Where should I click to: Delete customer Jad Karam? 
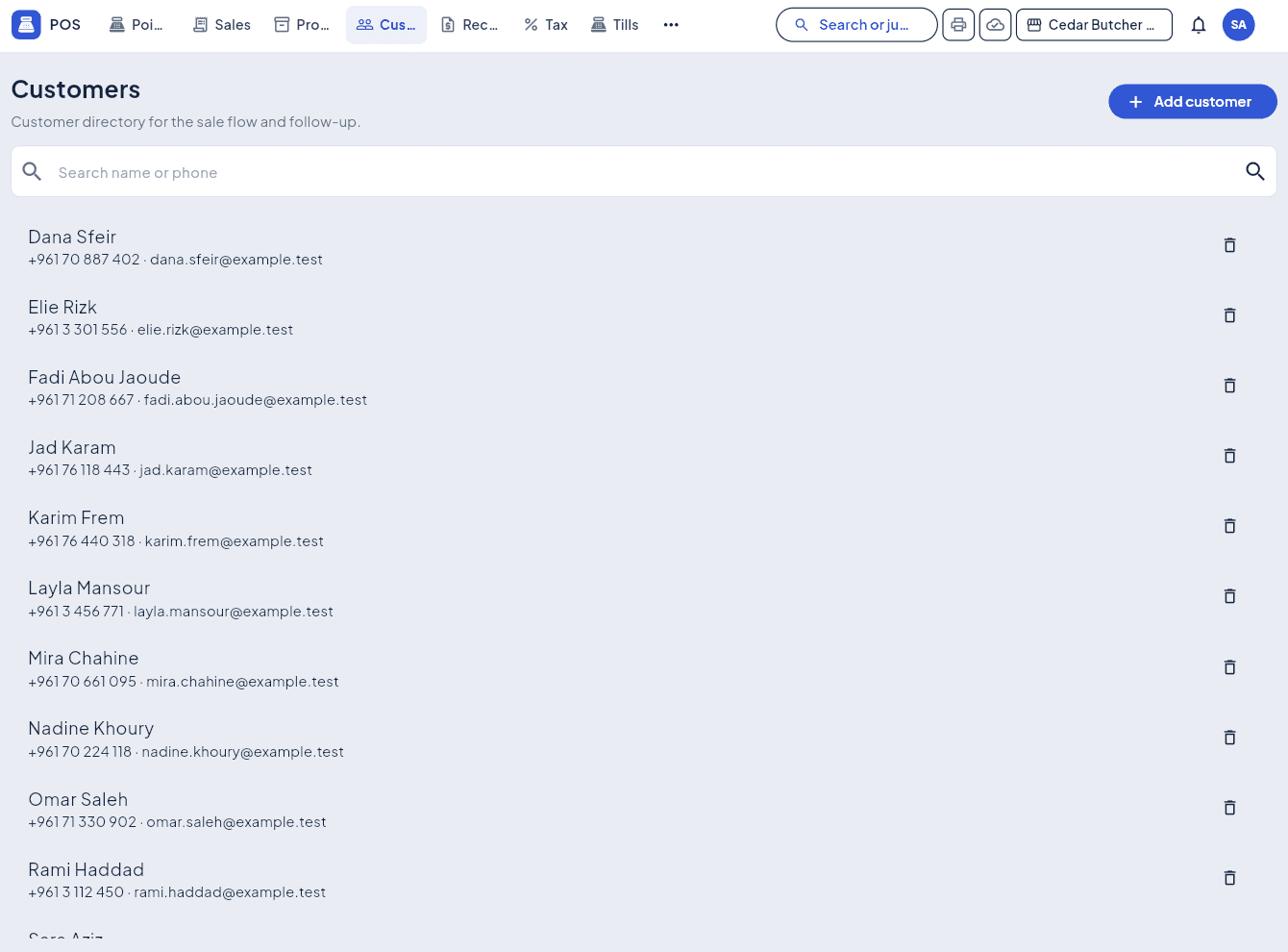click(1229, 456)
